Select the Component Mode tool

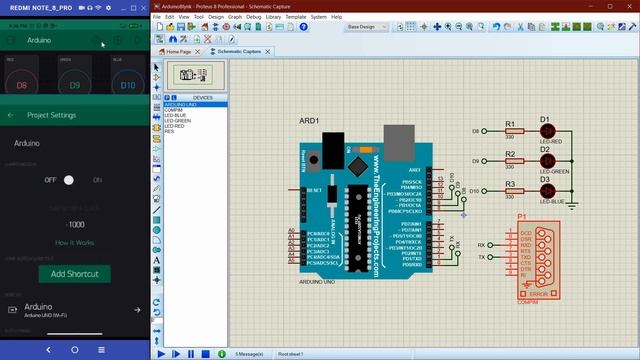[157, 77]
